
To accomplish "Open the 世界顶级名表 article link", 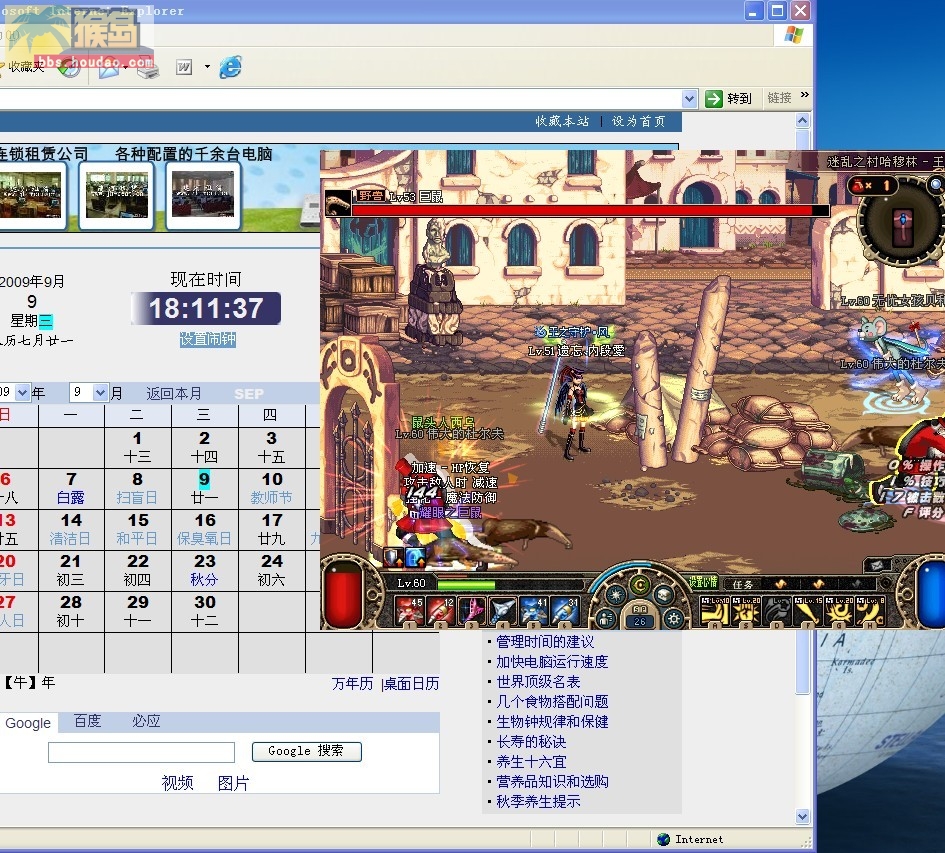I will pyautogui.click(x=538, y=682).
